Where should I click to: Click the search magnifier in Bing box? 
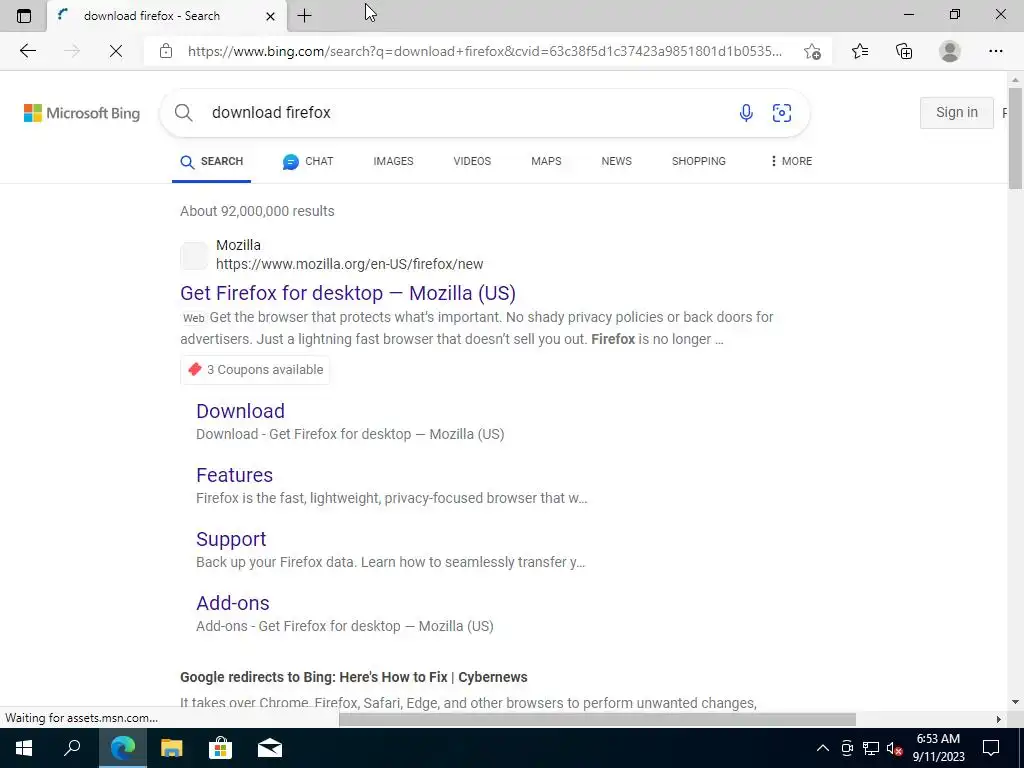[x=184, y=112]
